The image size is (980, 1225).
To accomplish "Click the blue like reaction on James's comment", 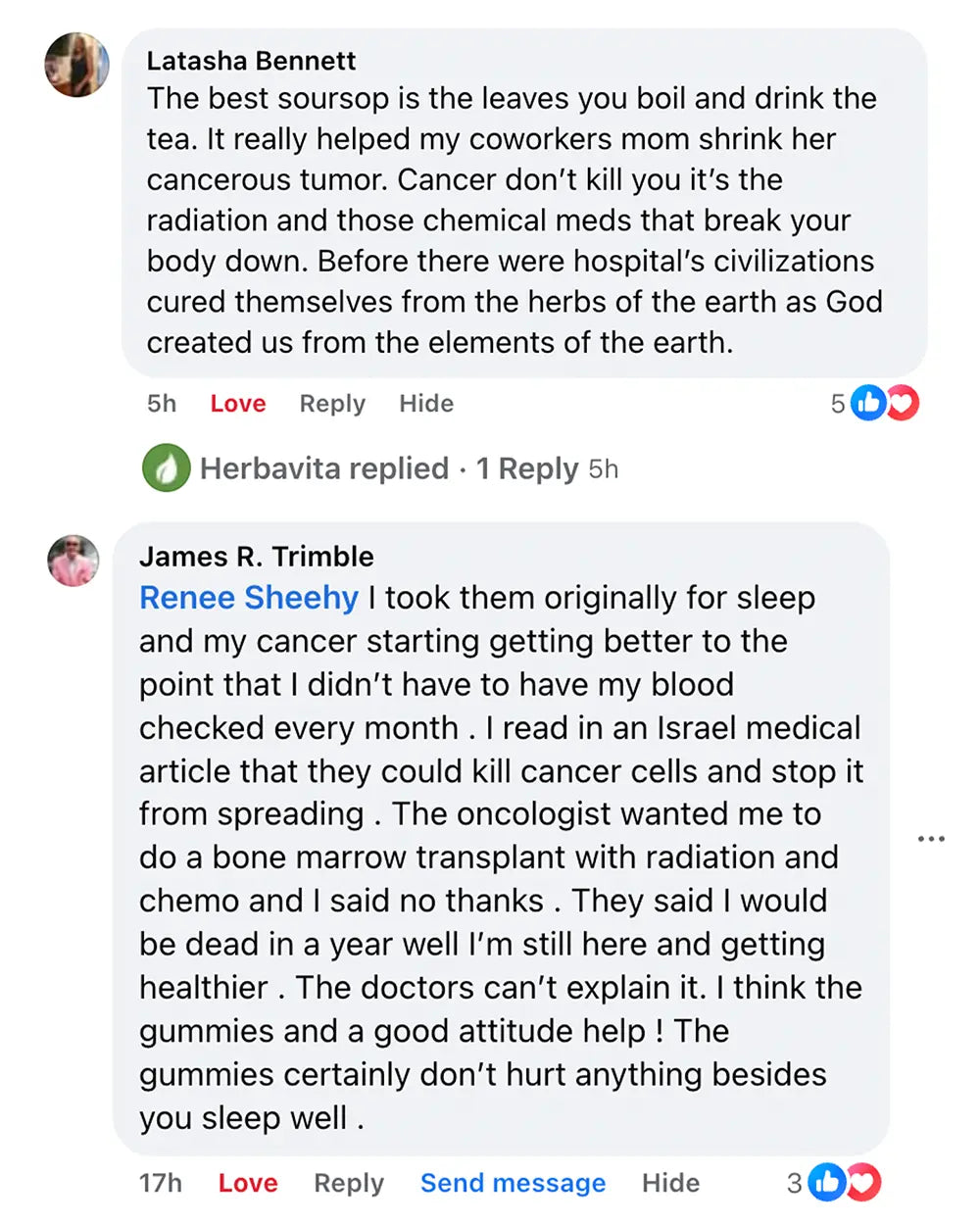I will coord(827,1183).
